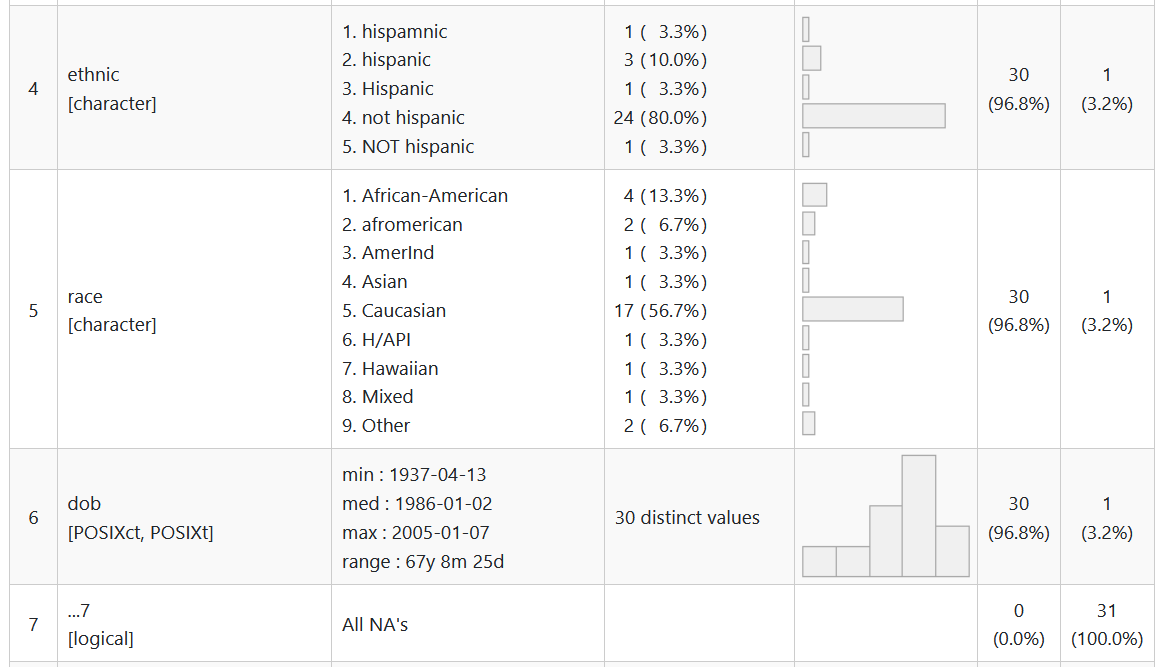Click the '31 (100.0%)' missing count
Viewport: 1162px width, 667px height.
click(1106, 624)
